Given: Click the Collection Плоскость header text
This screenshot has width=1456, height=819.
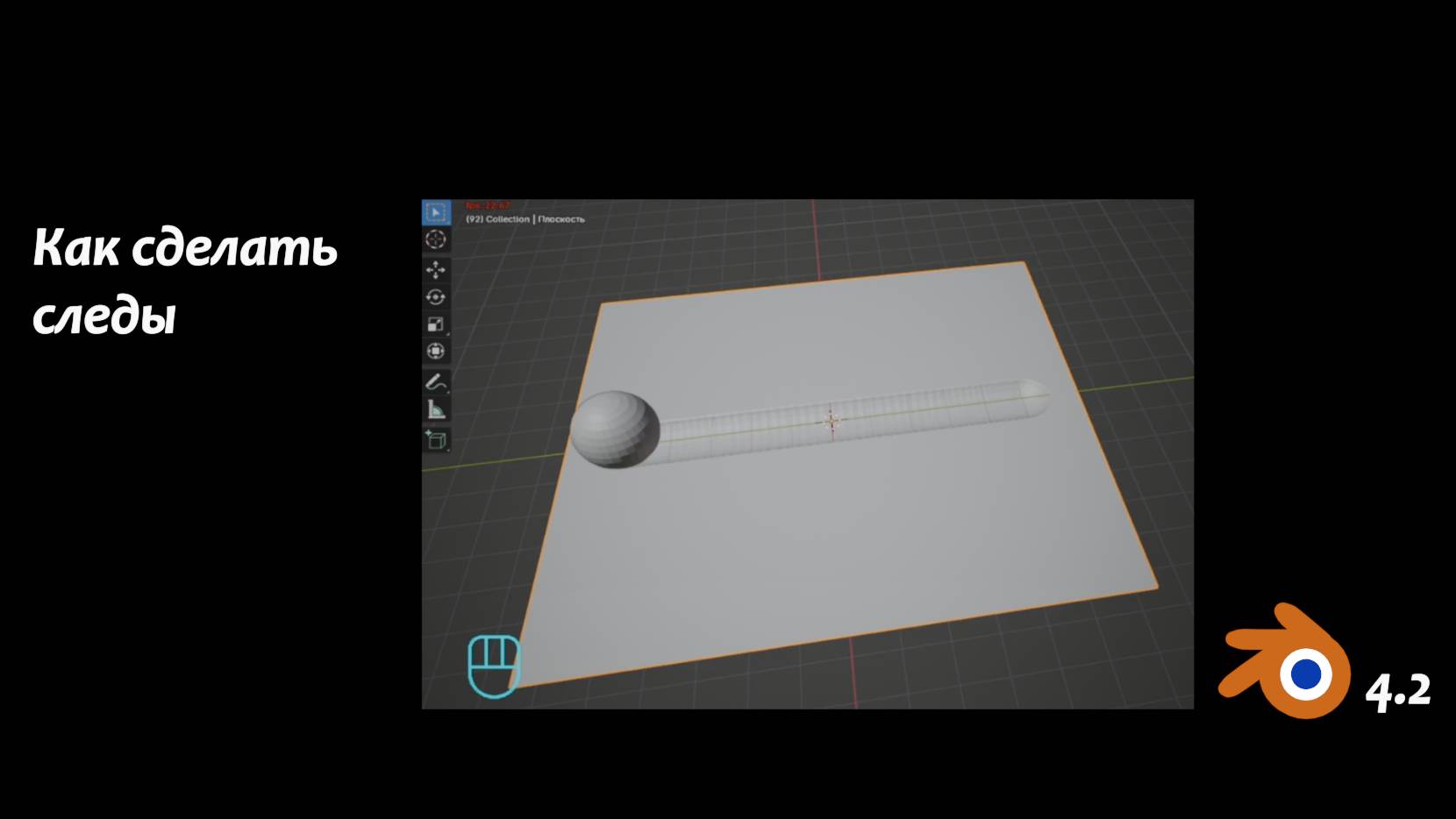Looking at the screenshot, I should (525, 221).
